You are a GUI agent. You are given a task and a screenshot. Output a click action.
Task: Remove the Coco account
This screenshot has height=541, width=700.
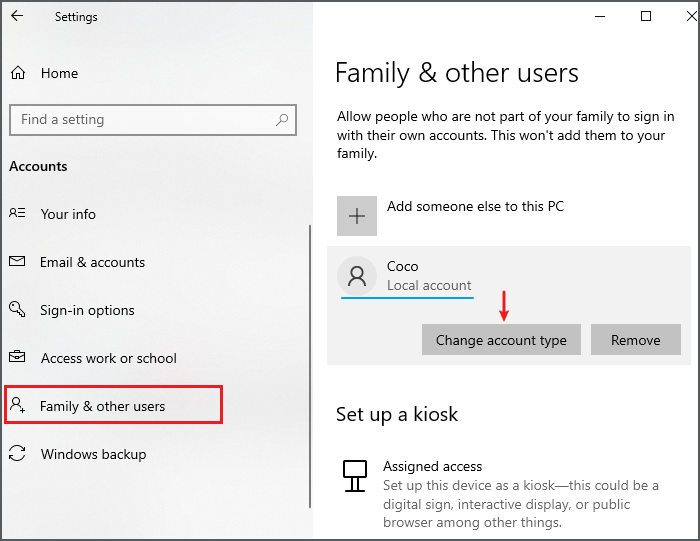tap(636, 340)
